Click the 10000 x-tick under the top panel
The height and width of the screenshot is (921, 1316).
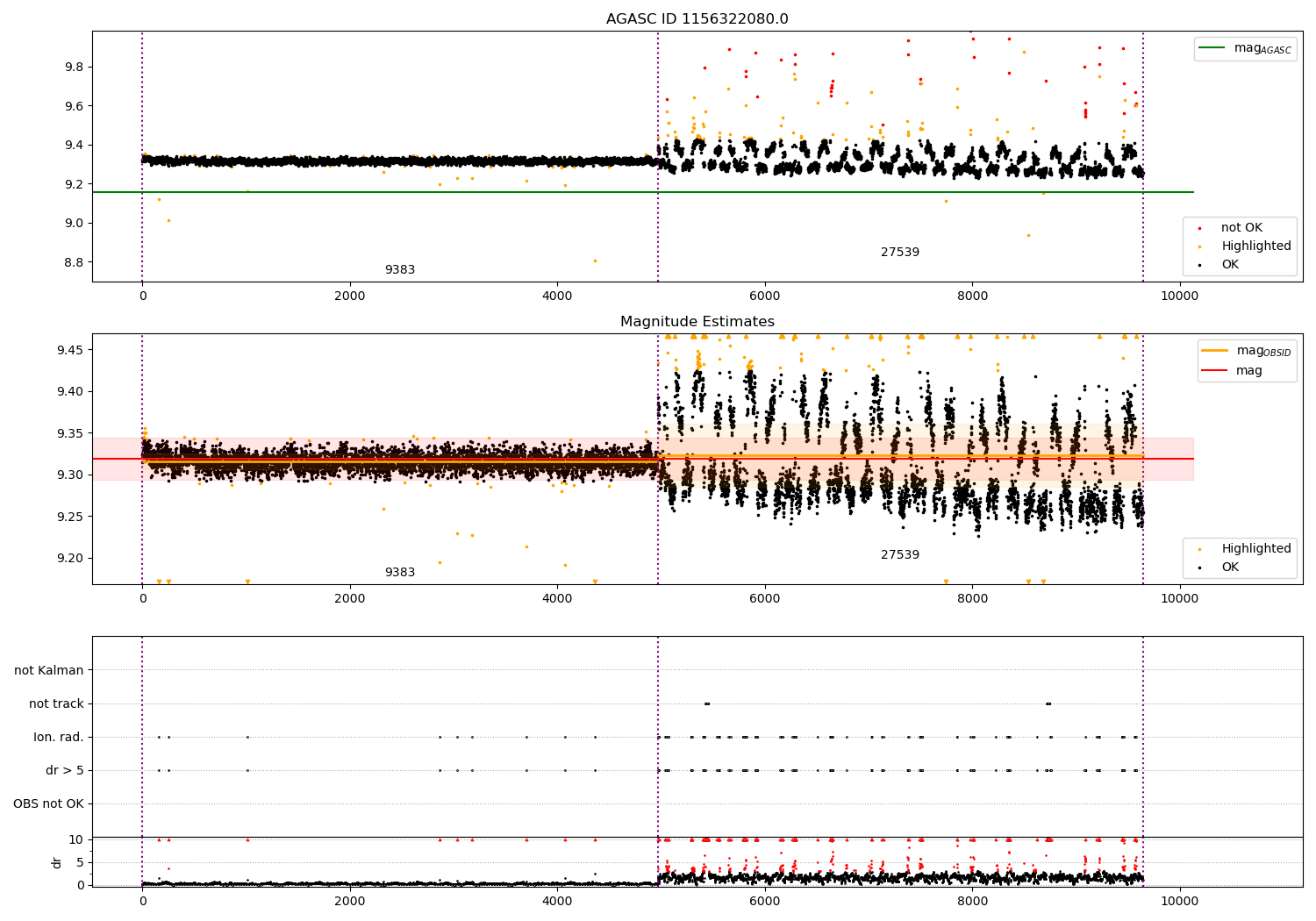point(1179,296)
